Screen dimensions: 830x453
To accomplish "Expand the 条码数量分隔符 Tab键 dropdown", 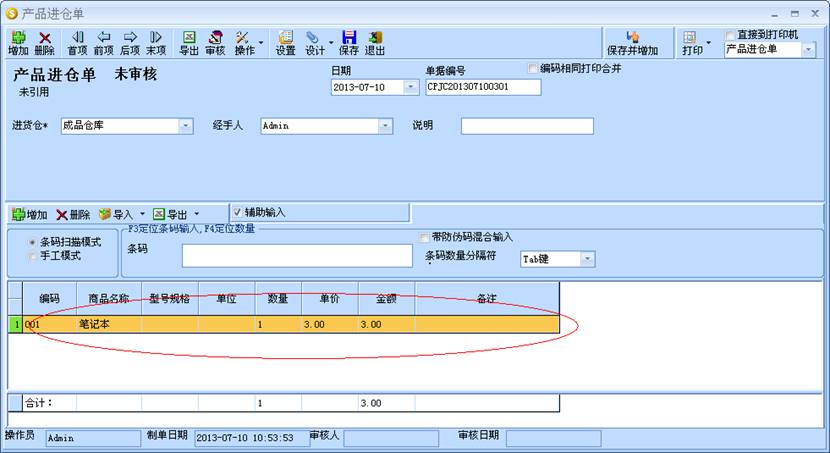I will 587,259.
